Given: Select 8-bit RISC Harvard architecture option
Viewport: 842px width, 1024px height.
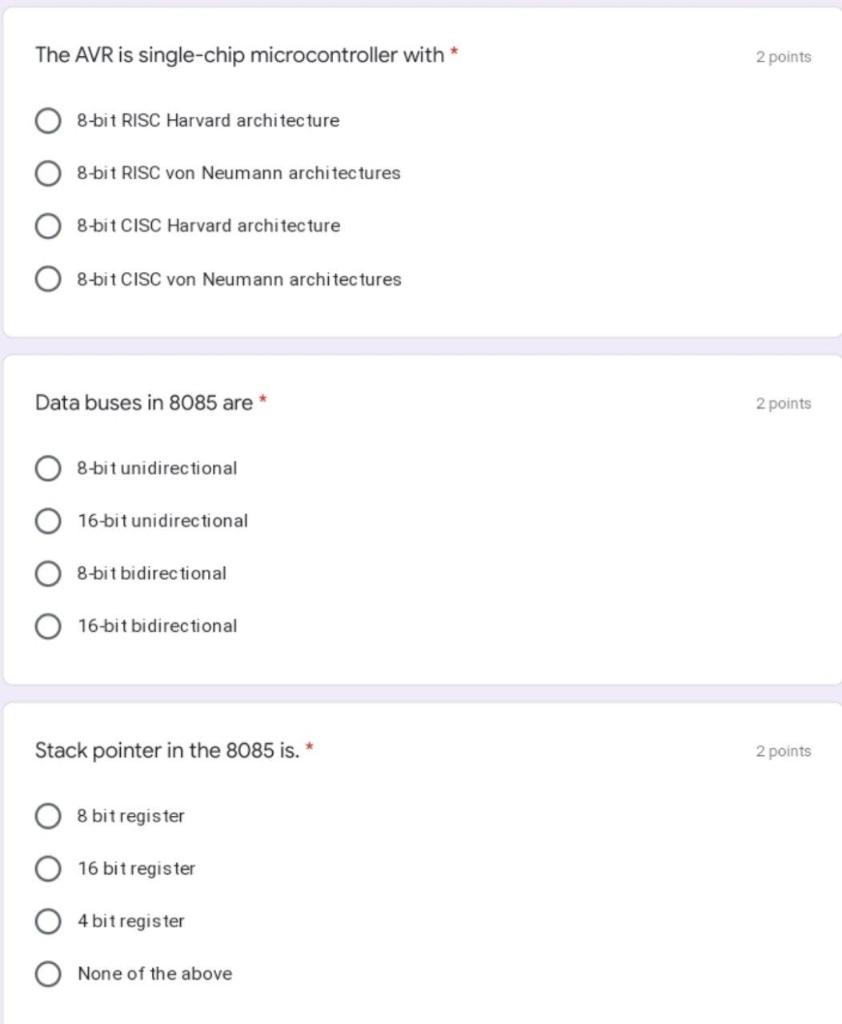Looking at the screenshot, I should pos(48,121).
